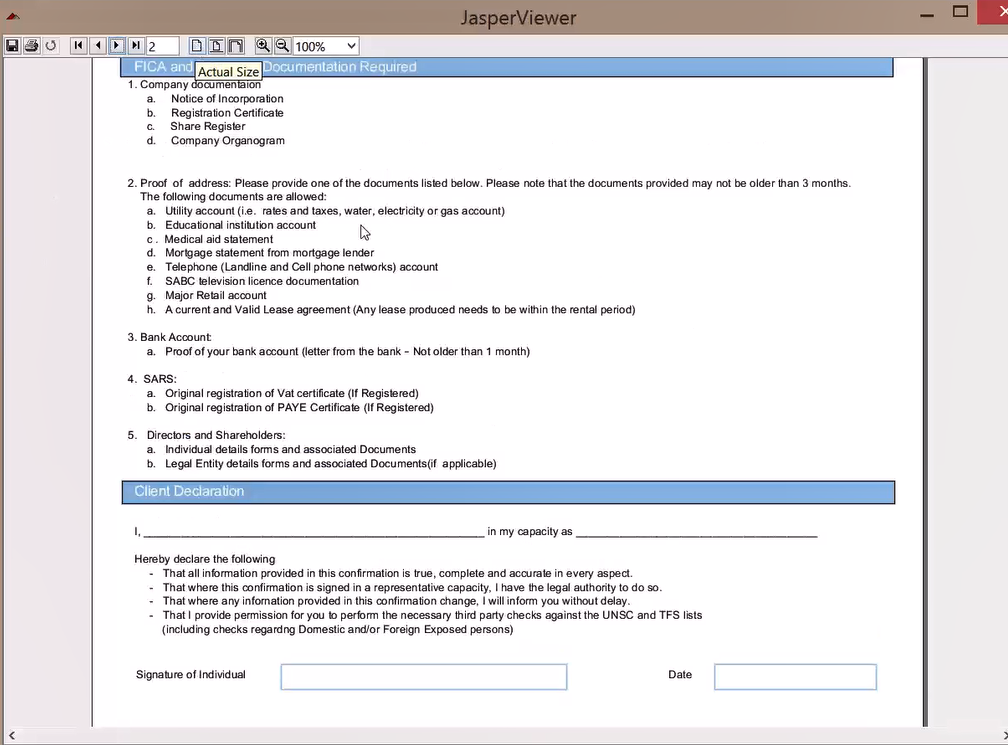Zoom in with the magnifier plus icon

coord(263,46)
